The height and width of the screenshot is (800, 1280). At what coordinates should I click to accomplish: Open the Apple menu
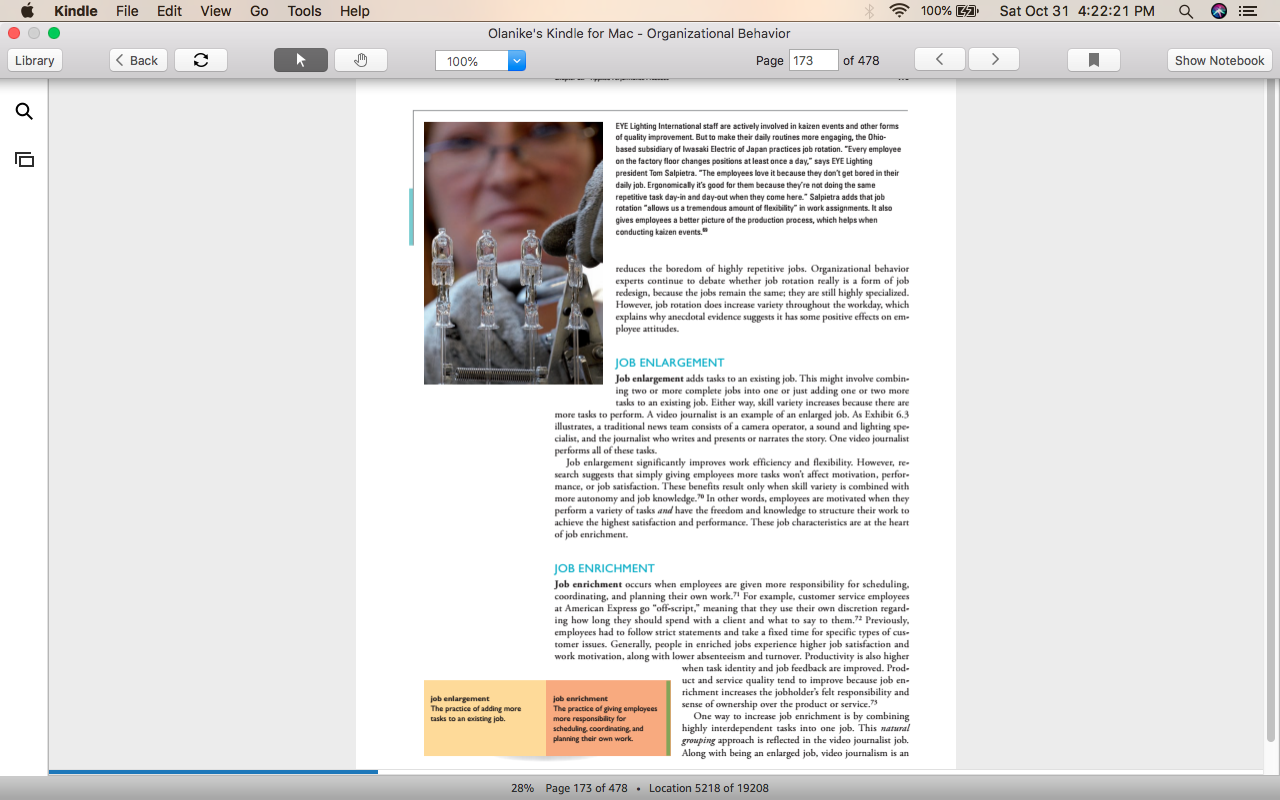[27, 11]
